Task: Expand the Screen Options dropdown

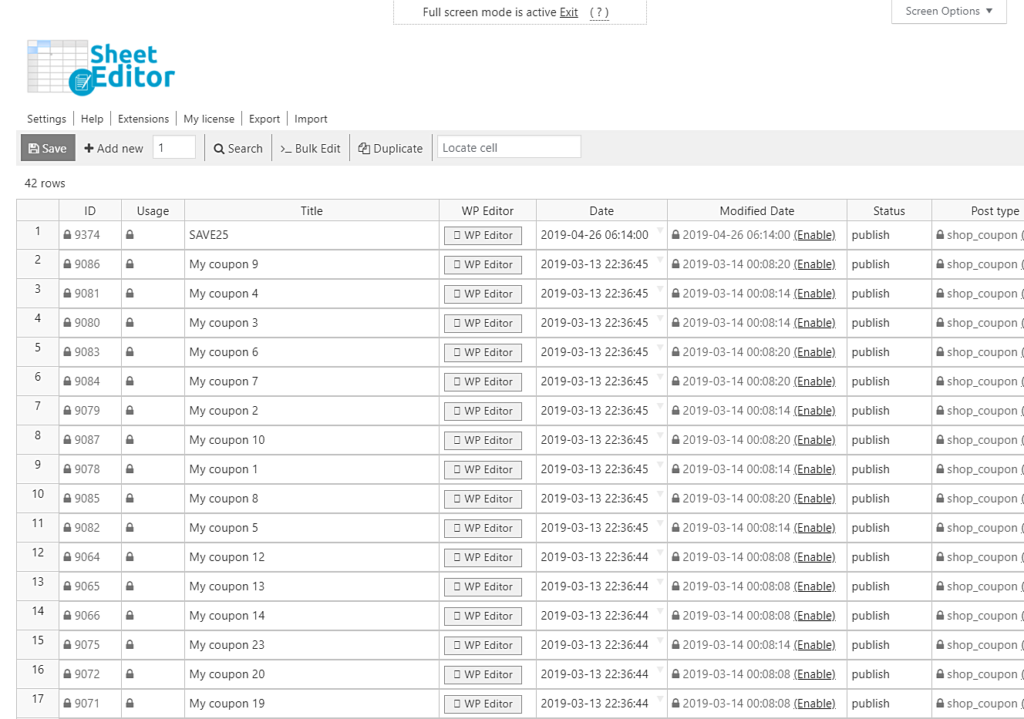Action: tap(948, 11)
